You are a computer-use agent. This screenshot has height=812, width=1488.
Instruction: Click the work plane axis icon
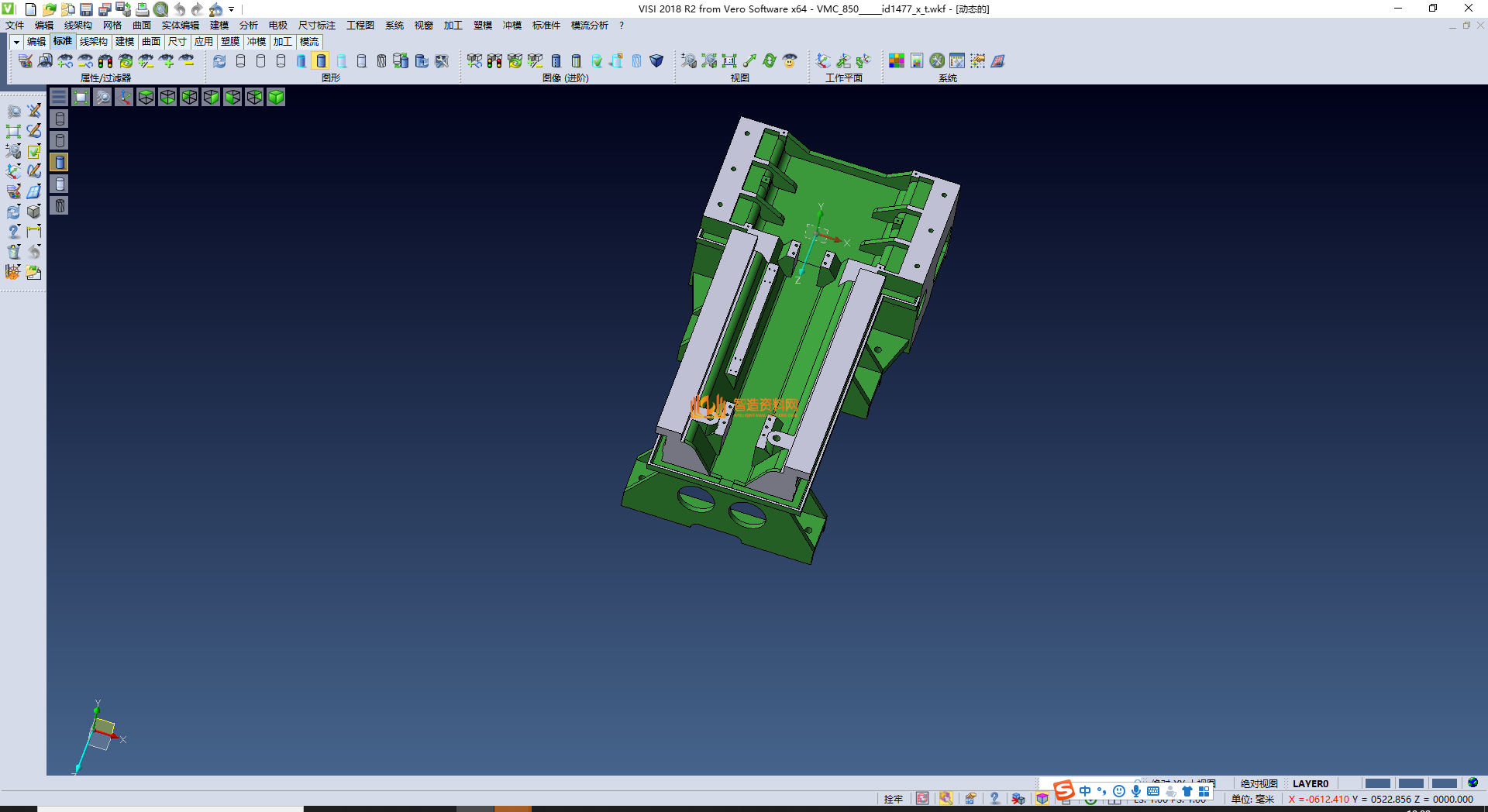tap(823, 60)
